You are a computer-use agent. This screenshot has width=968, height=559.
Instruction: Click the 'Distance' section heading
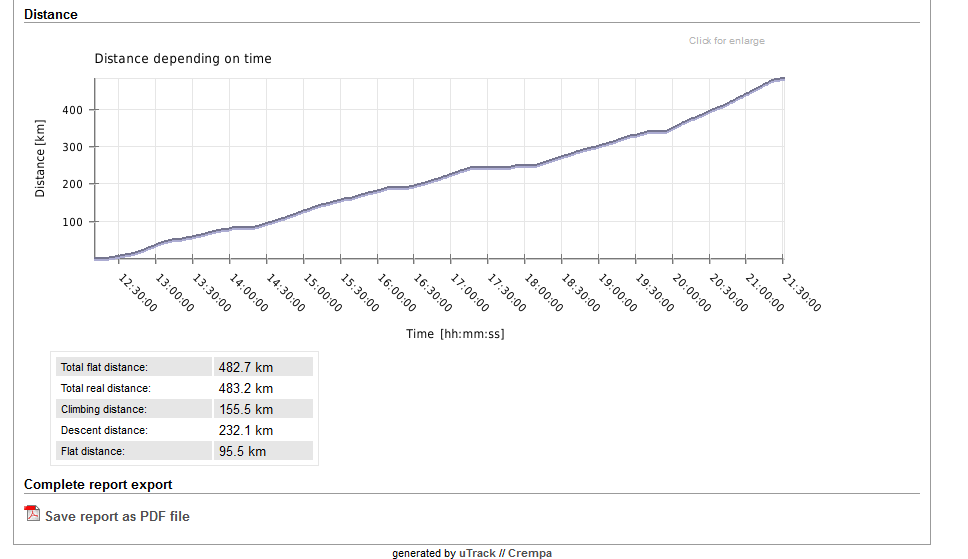click(x=51, y=15)
